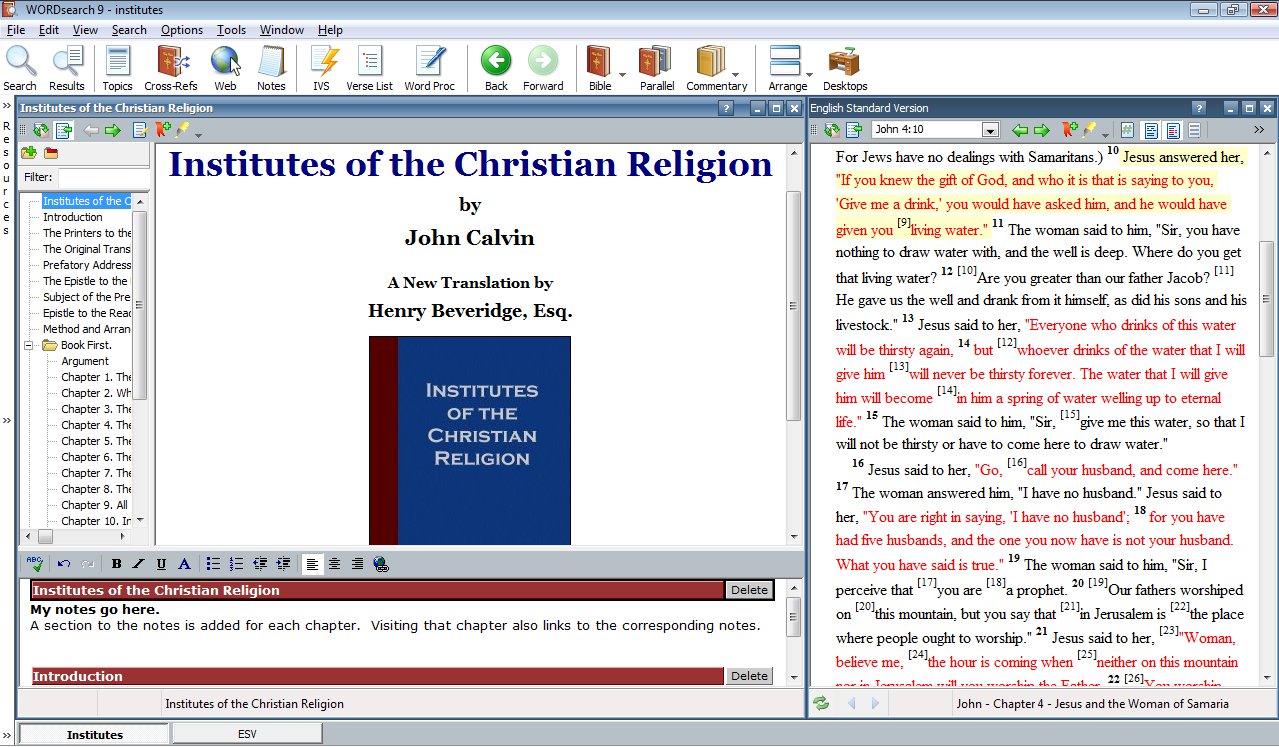Go to next verse in ESV window
This screenshot has height=747, width=1279.
tap(1041, 130)
